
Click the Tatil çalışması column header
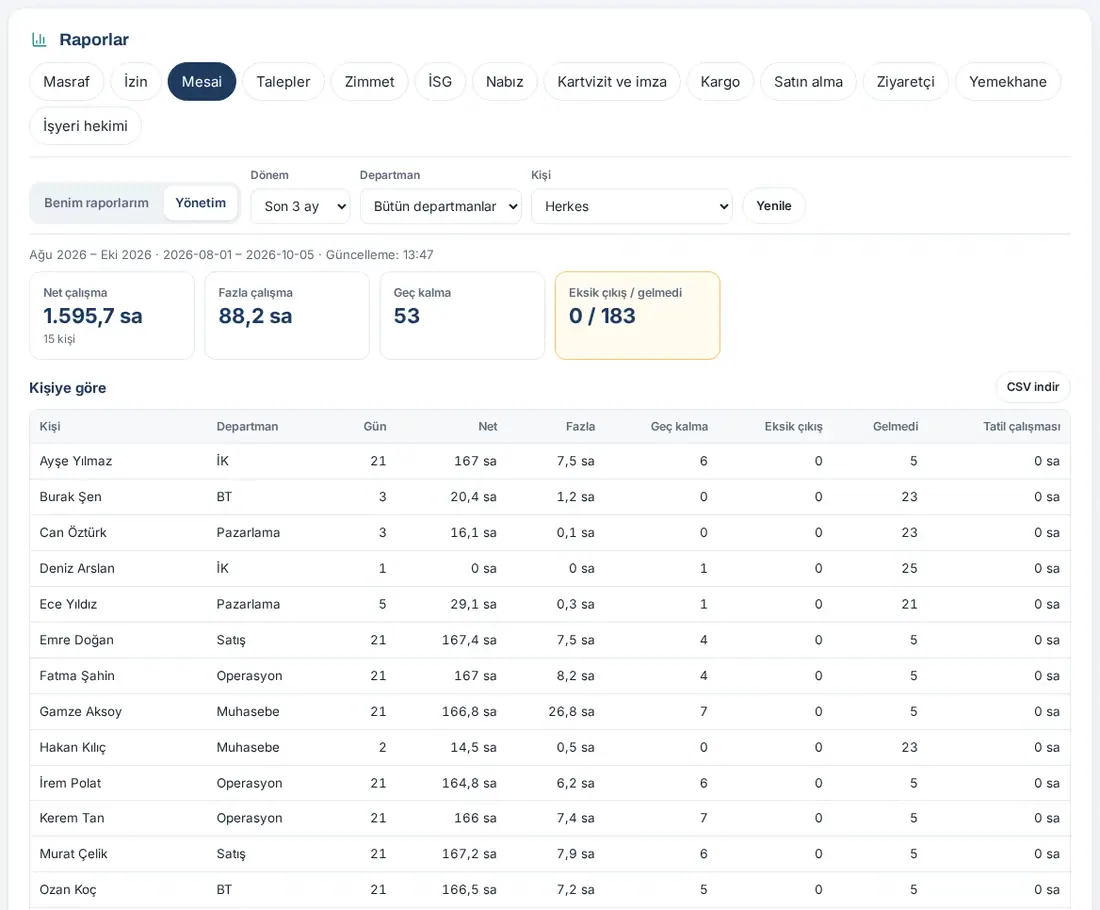(x=1021, y=427)
